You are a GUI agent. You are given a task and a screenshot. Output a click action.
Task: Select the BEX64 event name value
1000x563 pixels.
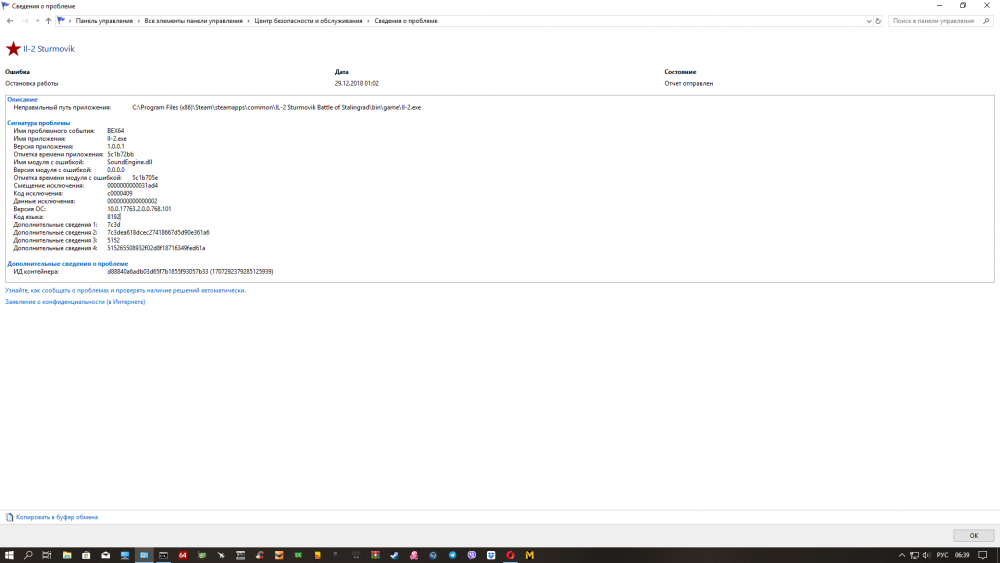point(115,131)
